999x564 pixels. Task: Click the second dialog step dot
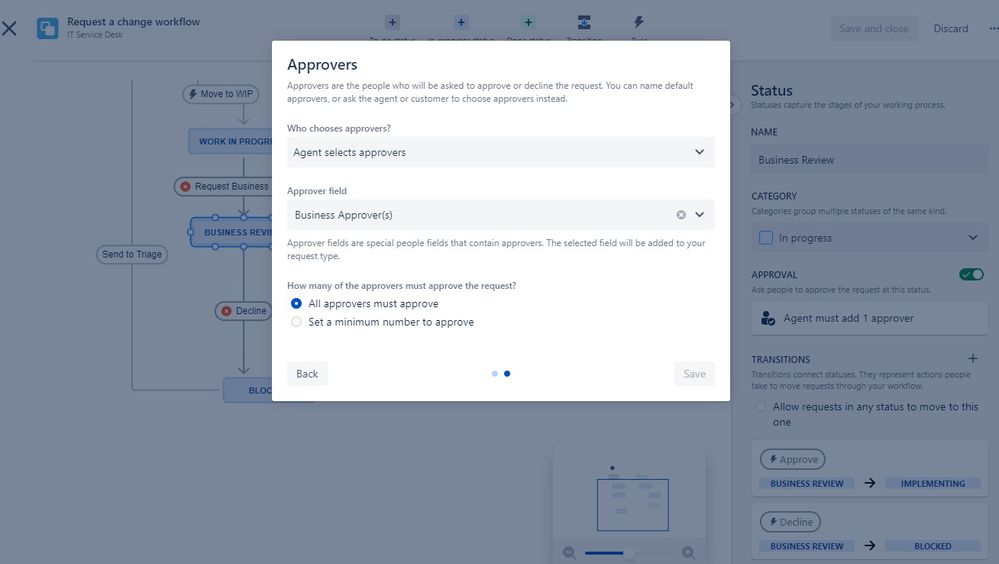[x=507, y=374]
